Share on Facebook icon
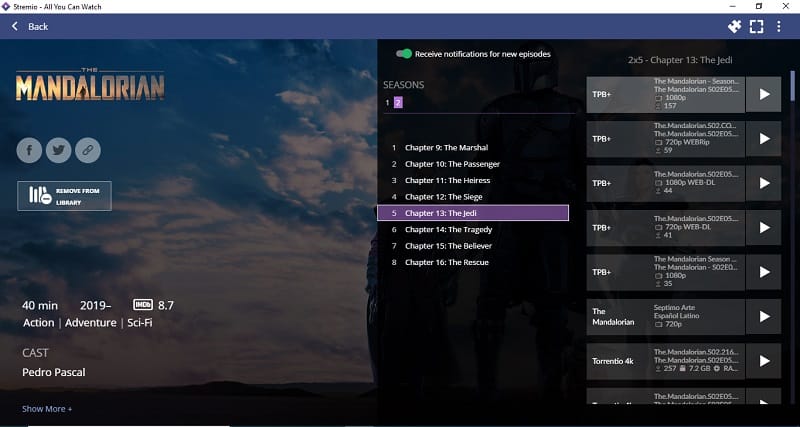 click(x=29, y=150)
